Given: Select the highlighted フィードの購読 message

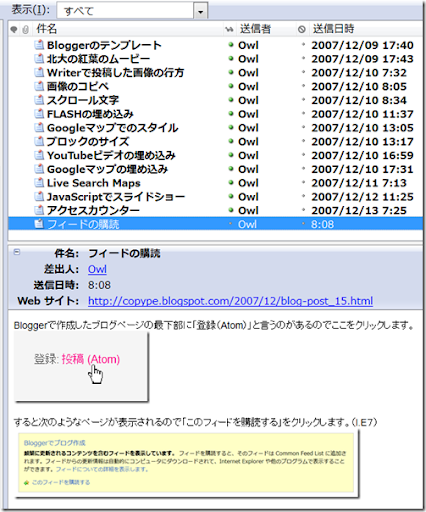Looking at the screenshot, I should coord(215,224).
